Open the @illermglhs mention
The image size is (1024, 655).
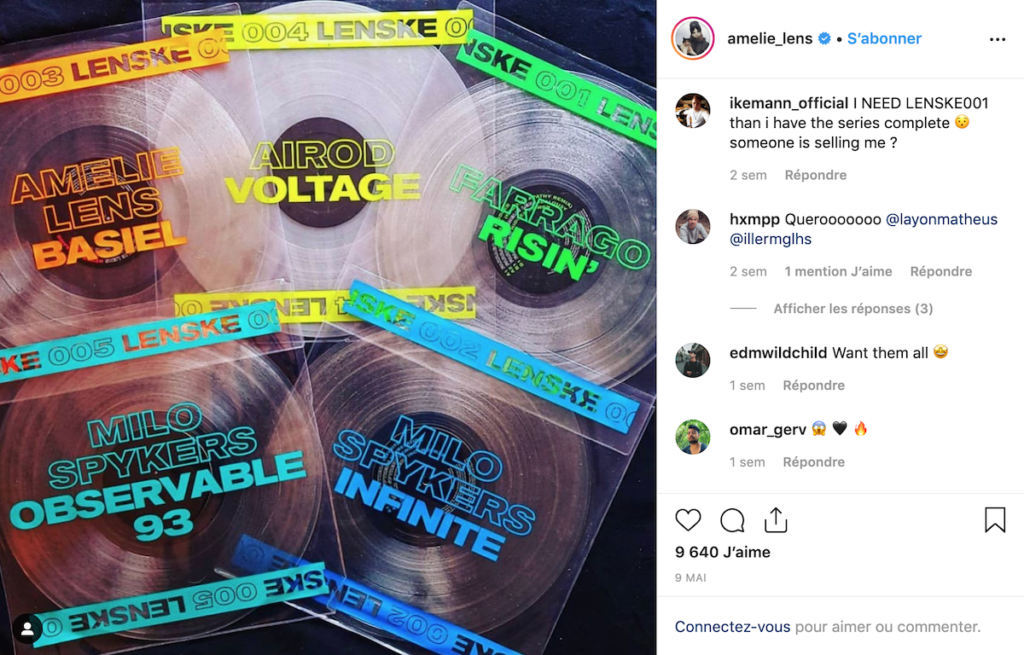(770, 239)
